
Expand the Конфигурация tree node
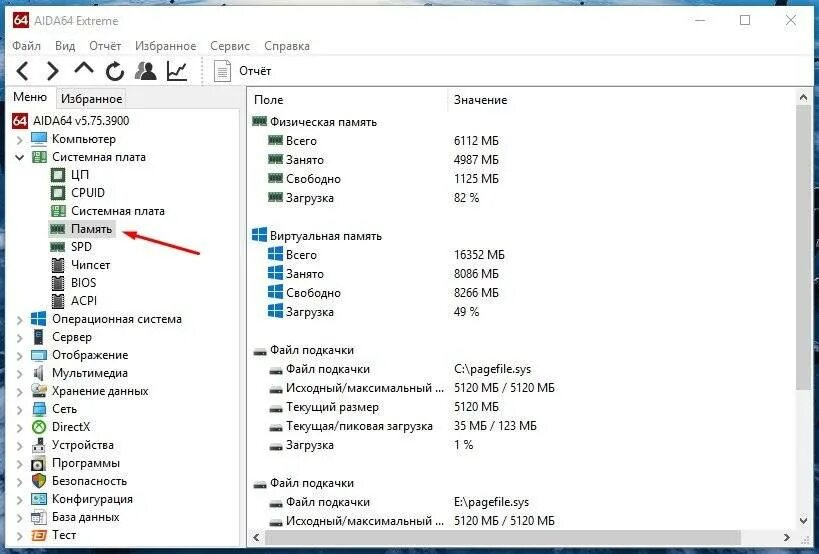(x=19, y=500)
